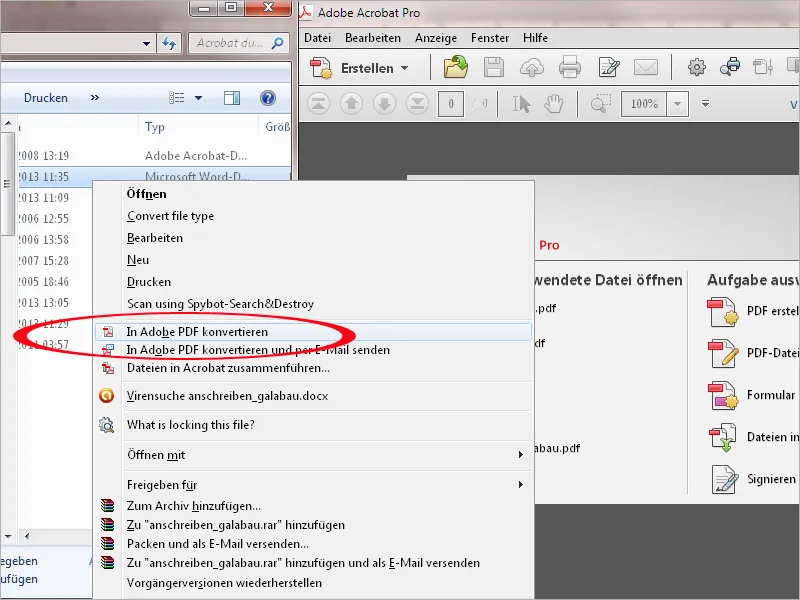Expand the Öffnen mit submenu
This screenshot has height=600, width=800.
tap(313, 455)
